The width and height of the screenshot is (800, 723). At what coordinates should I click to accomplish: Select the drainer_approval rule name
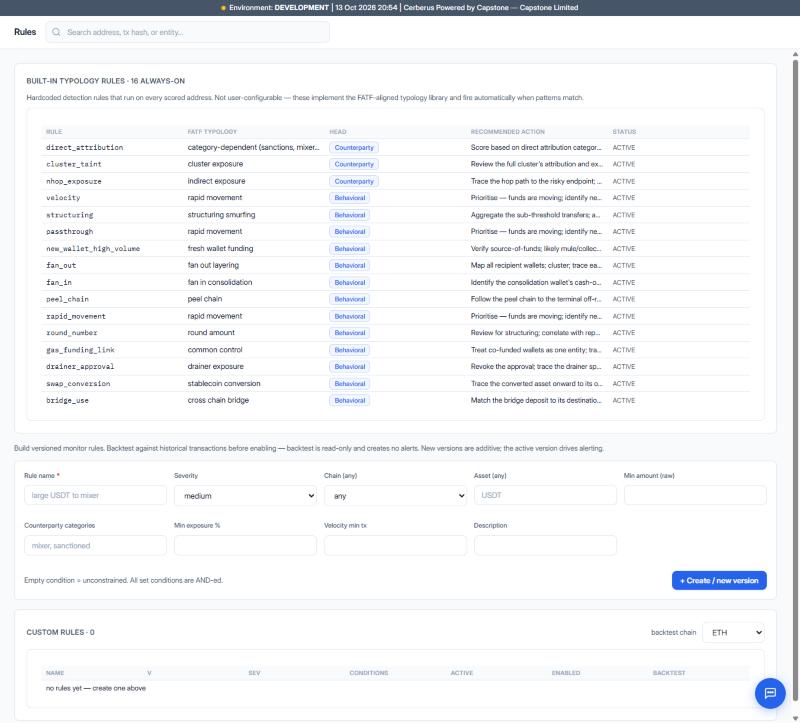click(80, 366)
